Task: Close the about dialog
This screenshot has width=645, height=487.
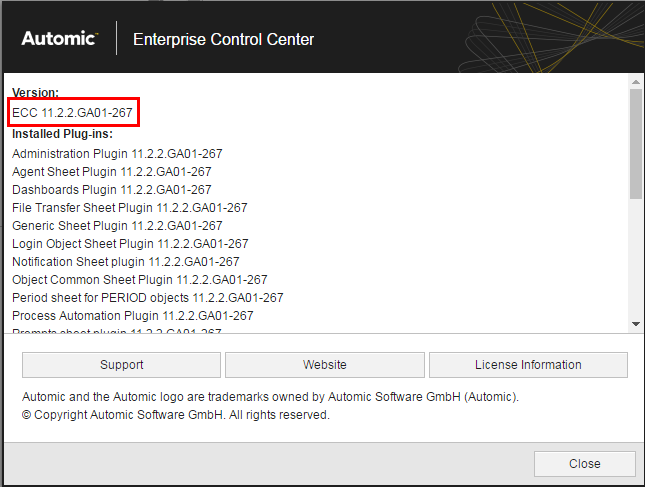Action: (x=585, y=464)
